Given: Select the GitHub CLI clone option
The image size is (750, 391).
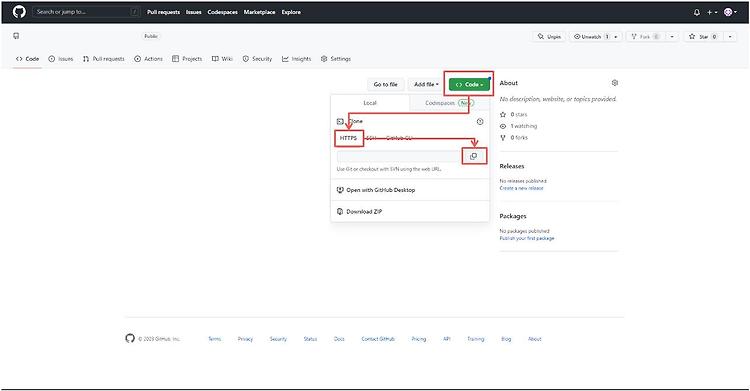Looking at the screenshot, I should (x=399, y=138).
